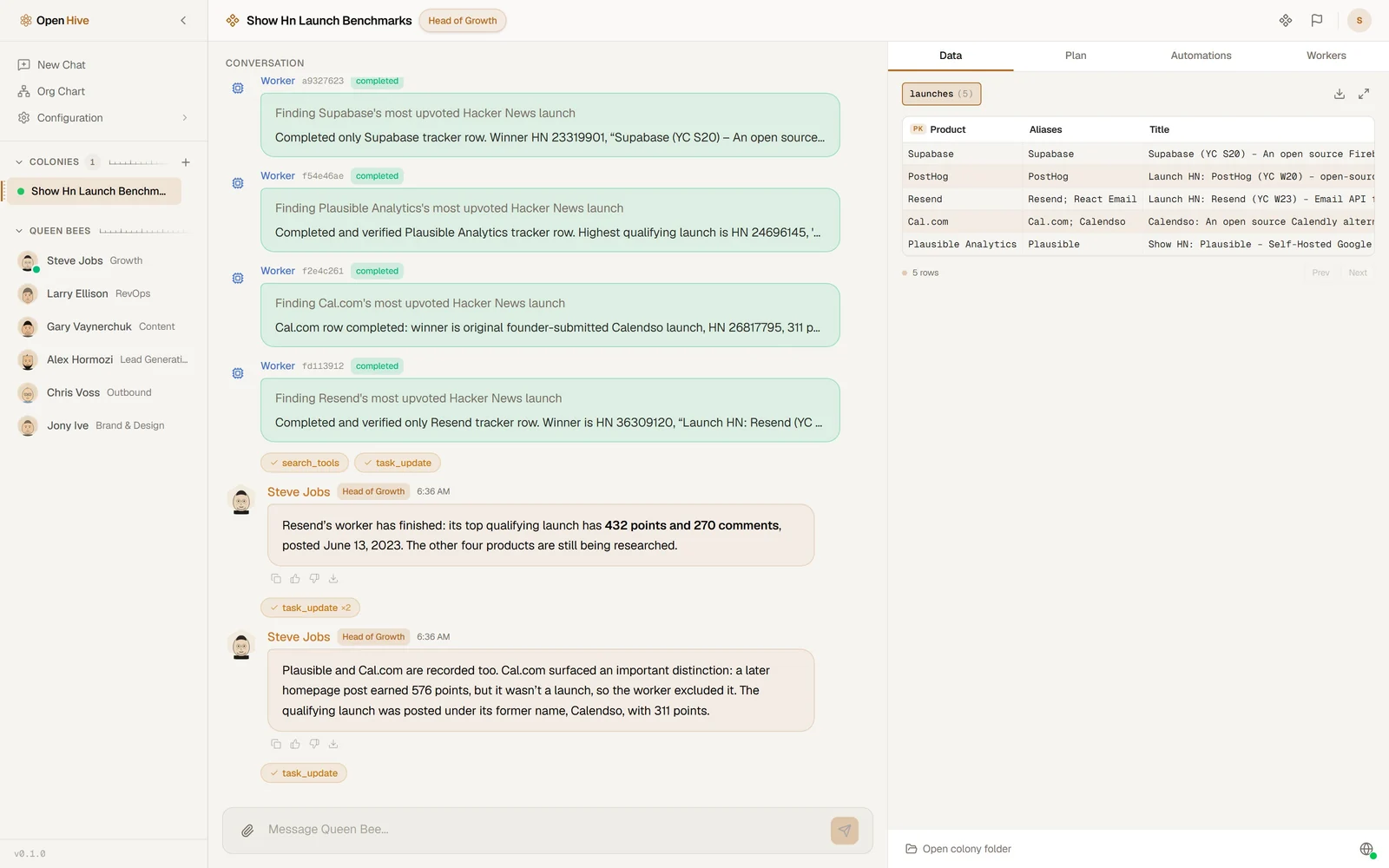Open Plausible Analytics worker result card

[550, 220]
